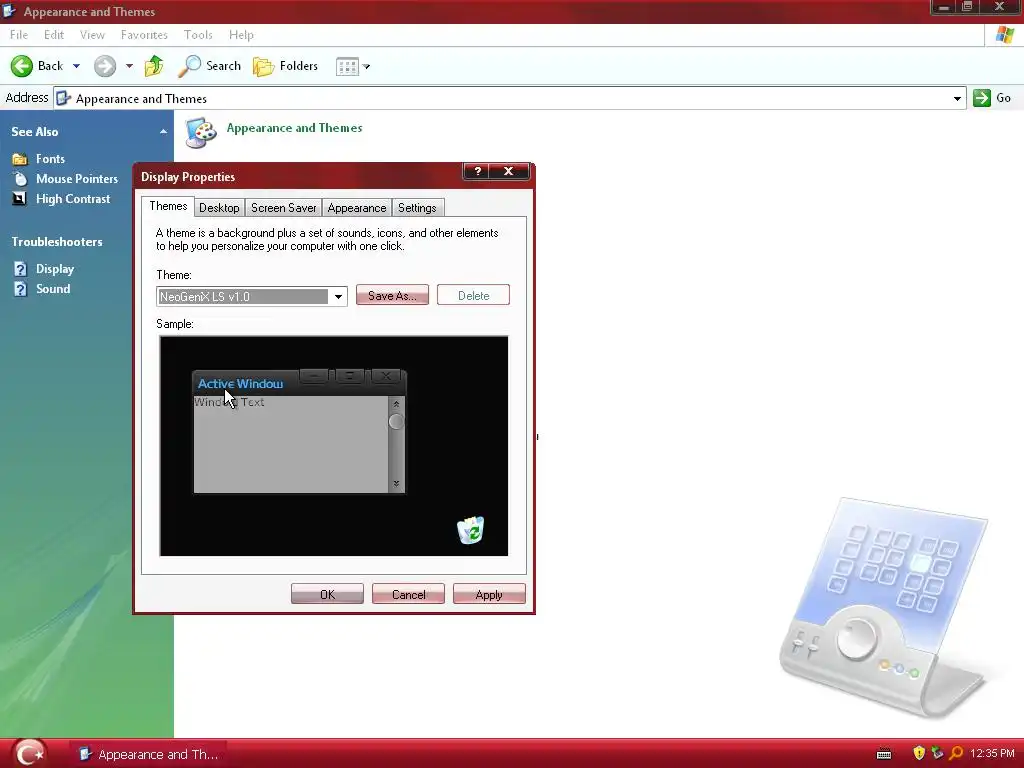Click the sample scrollbar up arrow
1024x768 pixels.
(396, 404)
